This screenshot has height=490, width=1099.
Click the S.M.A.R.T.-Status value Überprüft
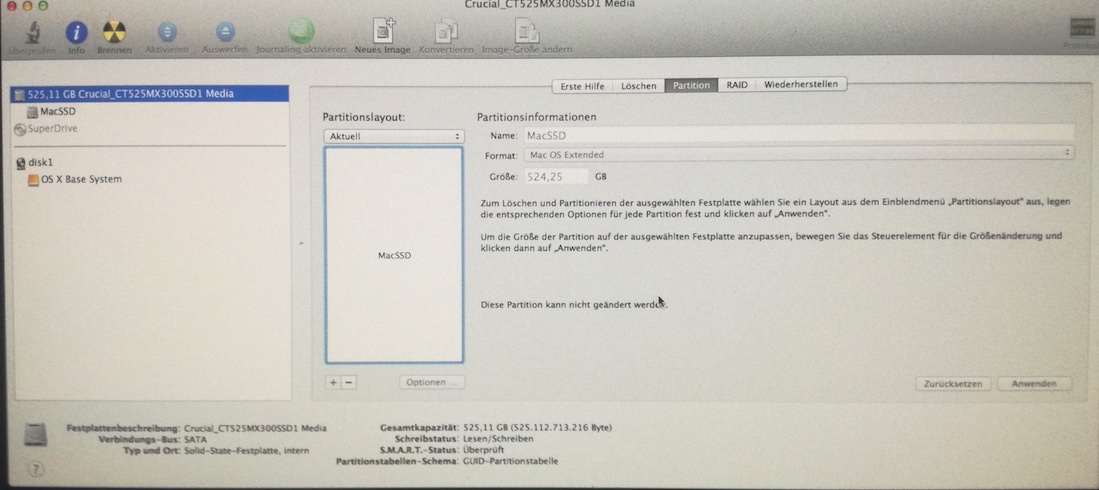click(x=484, y=450)
